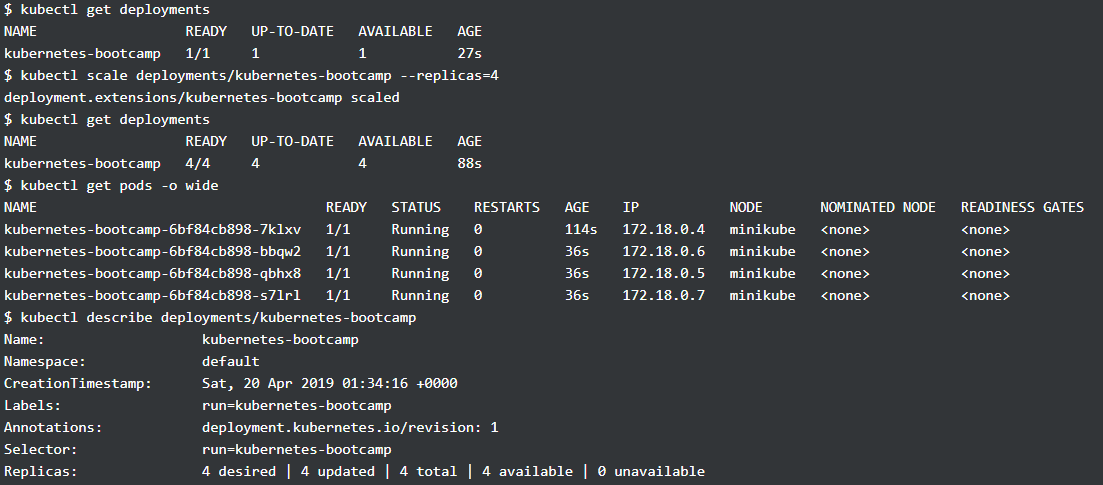Screen dimensions: 1103x485
Task: Click the 'default' namespace value
Action: pos(231,362)
